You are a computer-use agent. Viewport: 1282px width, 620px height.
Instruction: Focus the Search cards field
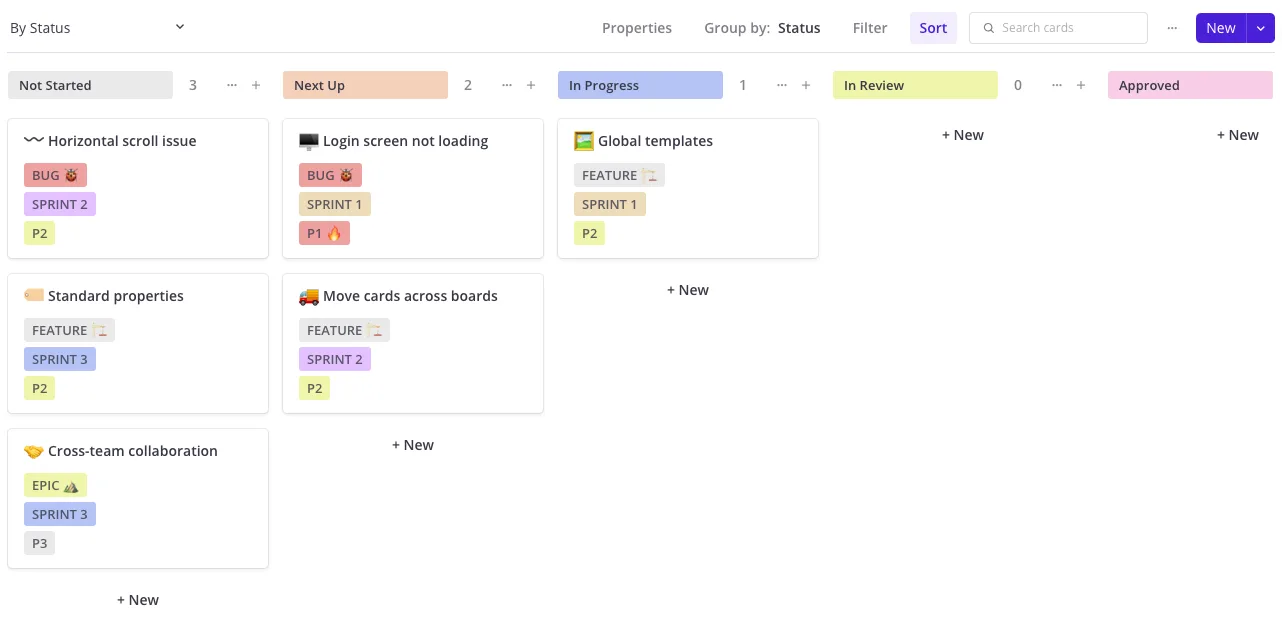pyautogui.click(x=1058, y=28)
